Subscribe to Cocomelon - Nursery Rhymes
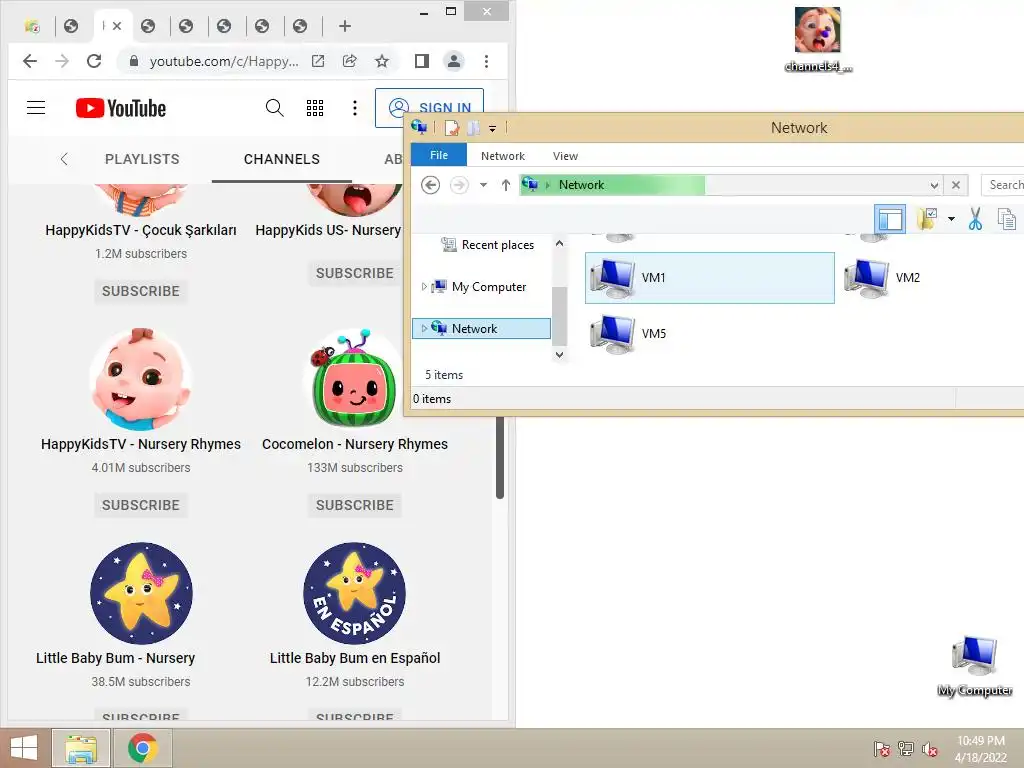The height and width of the screenshot is (768, 1024). tap(355, 505)
